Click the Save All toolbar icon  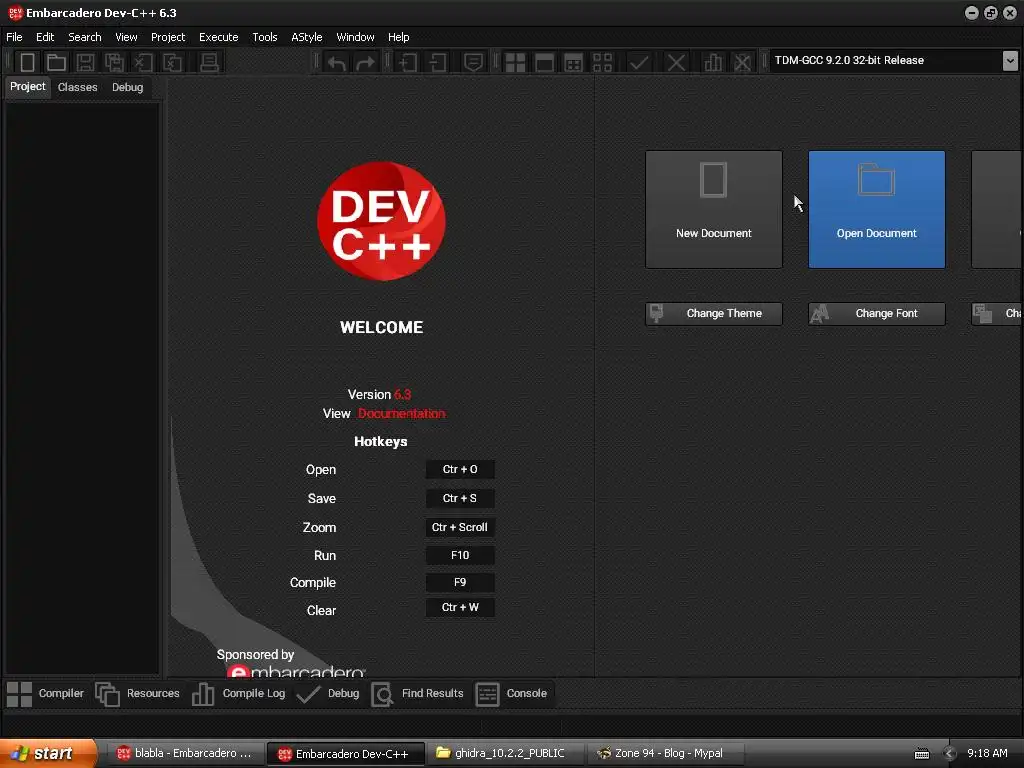[x=114, y=63]
